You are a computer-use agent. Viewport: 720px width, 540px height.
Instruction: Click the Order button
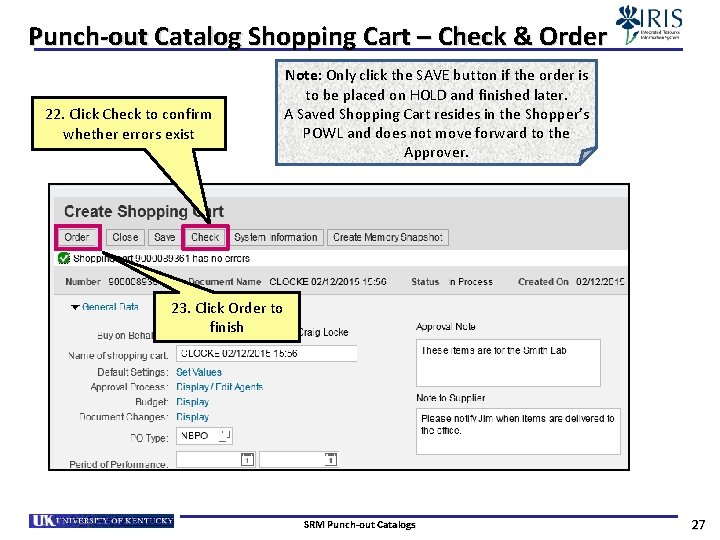[77, 237]
